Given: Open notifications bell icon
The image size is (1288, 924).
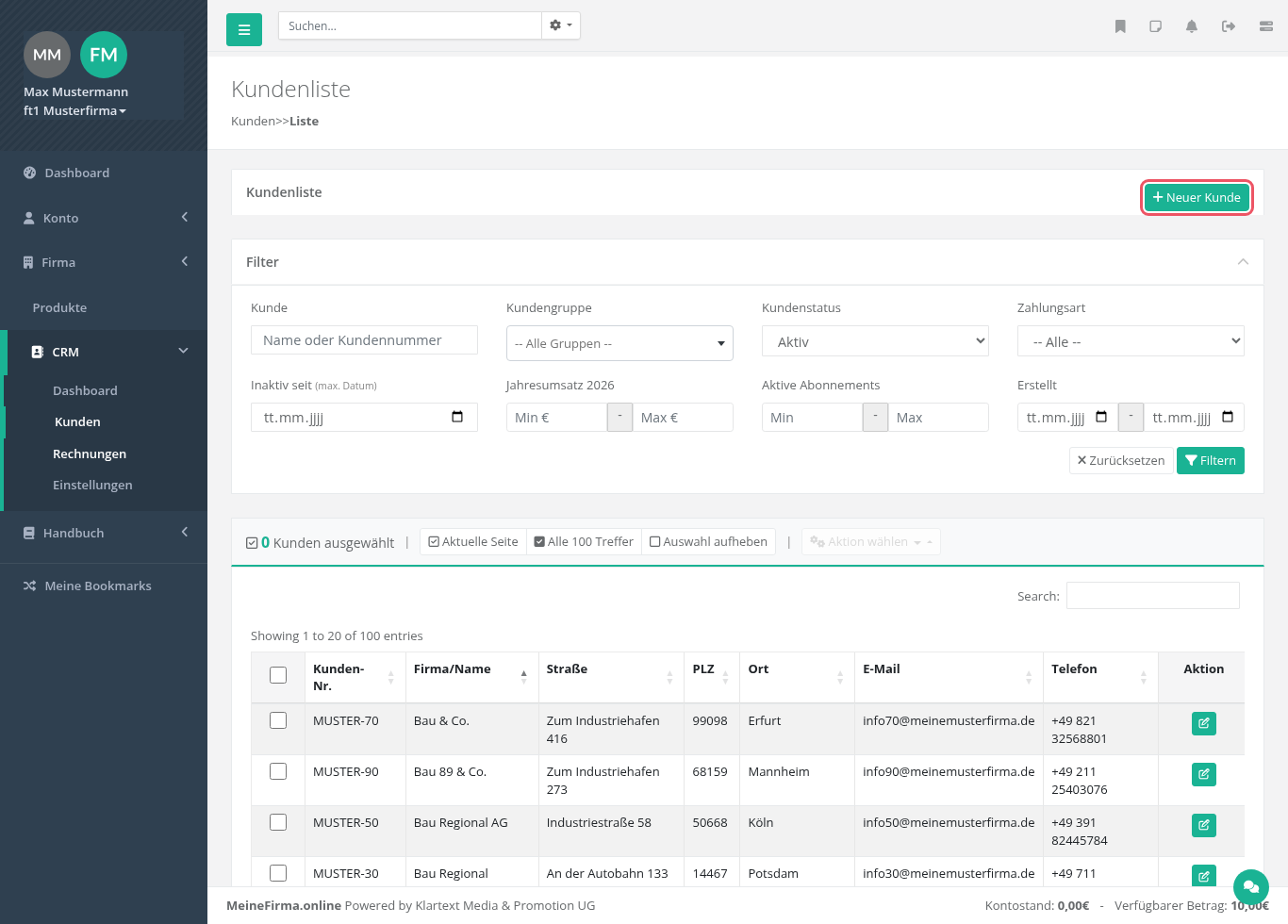Looking at the screenshot, I should (1192, 26).
